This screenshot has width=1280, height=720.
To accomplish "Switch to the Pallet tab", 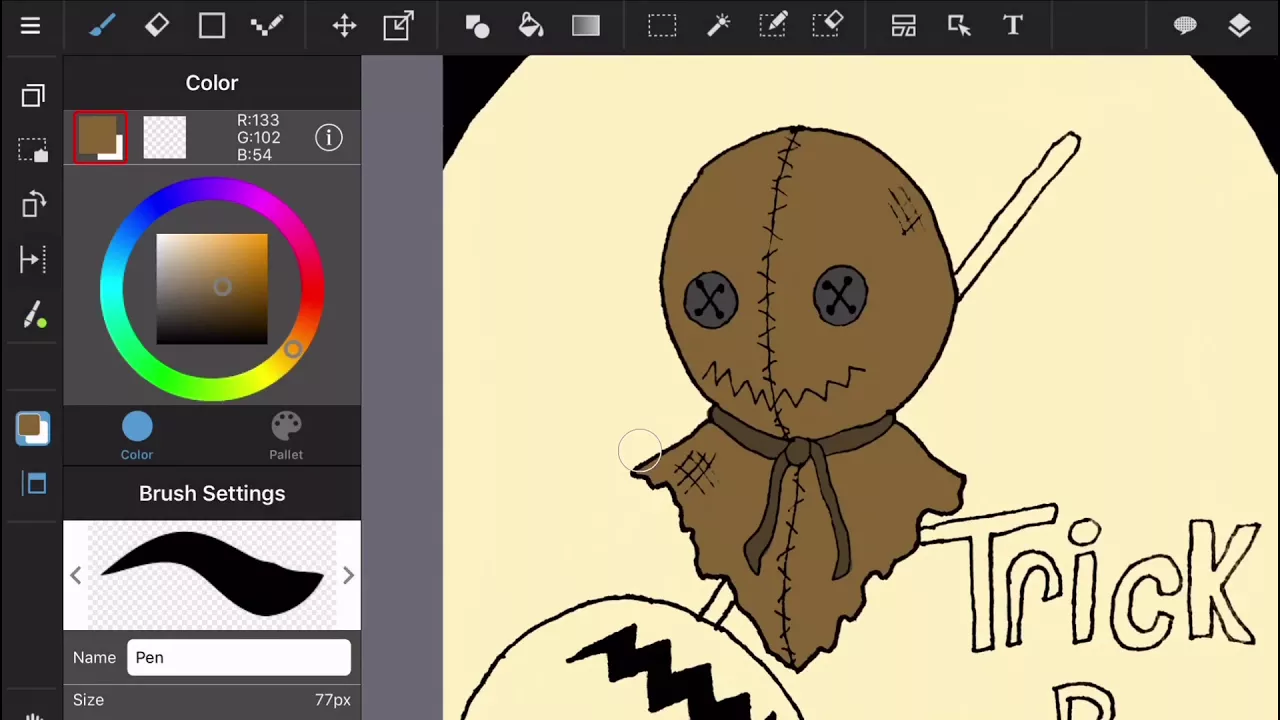I will click(286, 437).
